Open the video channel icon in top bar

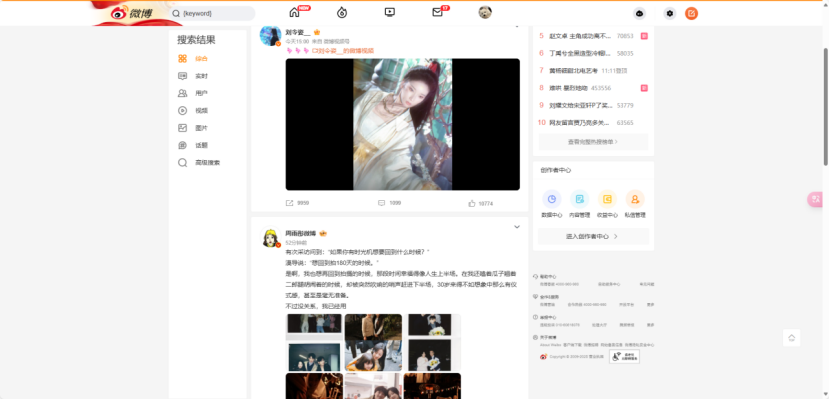tap(390, 12)
